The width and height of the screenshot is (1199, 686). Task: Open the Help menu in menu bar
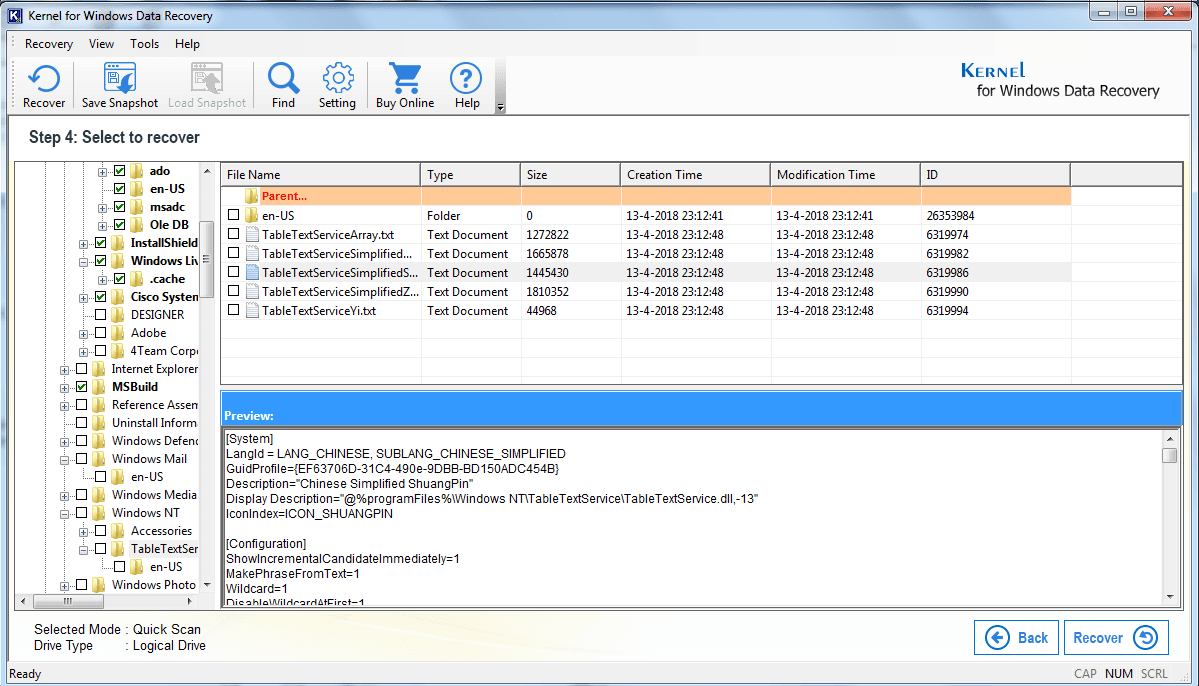tap(187, 44)
